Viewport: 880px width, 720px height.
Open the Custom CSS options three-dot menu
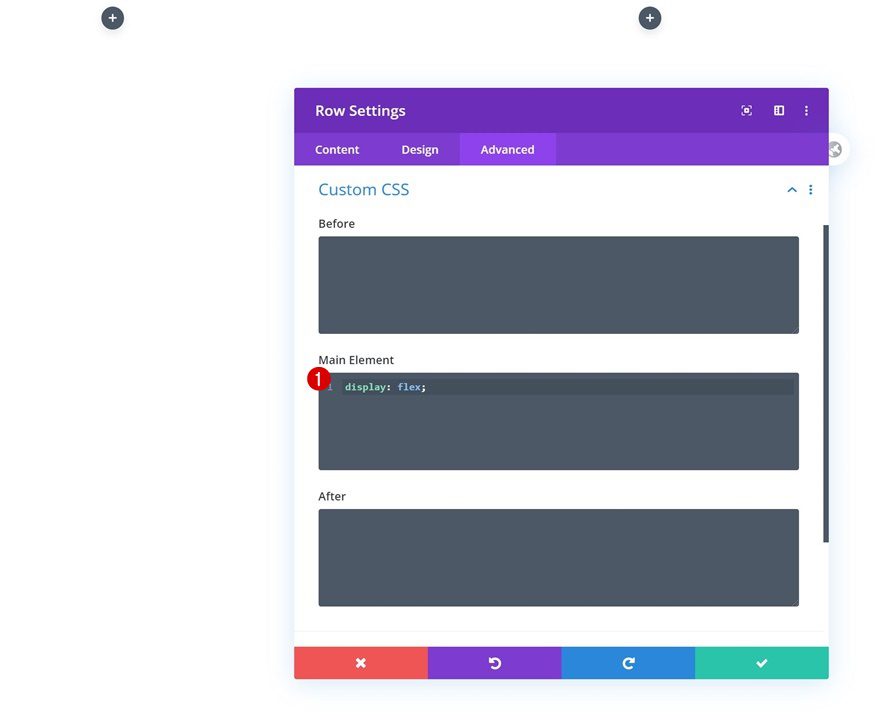point(811,189)
